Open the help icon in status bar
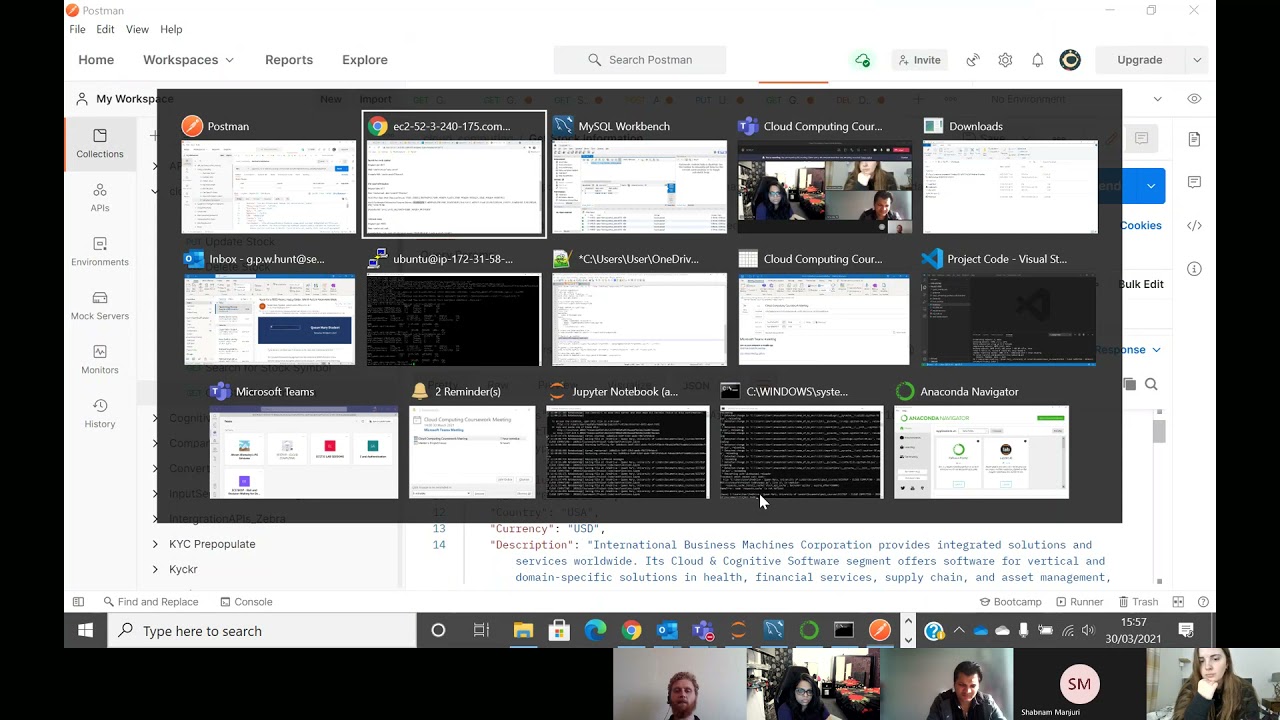Viewport: 1280px width, 720px height. point(1203,602)
